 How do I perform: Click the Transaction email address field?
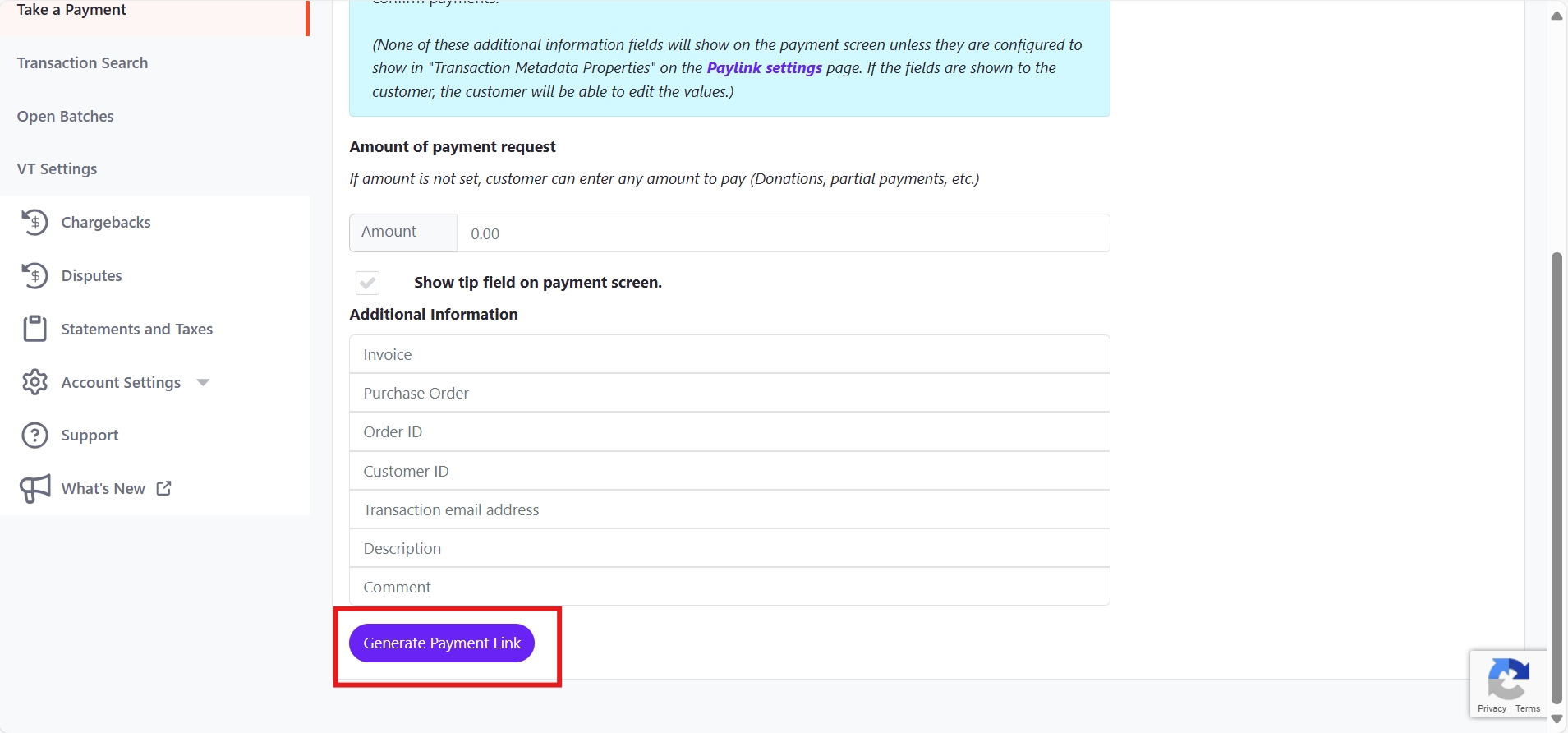pos(729,509)
